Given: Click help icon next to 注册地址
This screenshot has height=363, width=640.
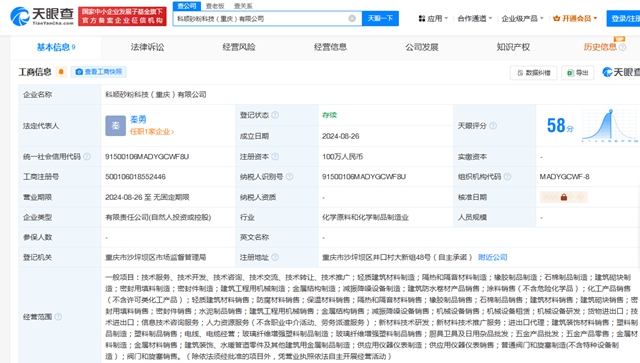Looking at the screenshot, I should [x=275, y=257].
